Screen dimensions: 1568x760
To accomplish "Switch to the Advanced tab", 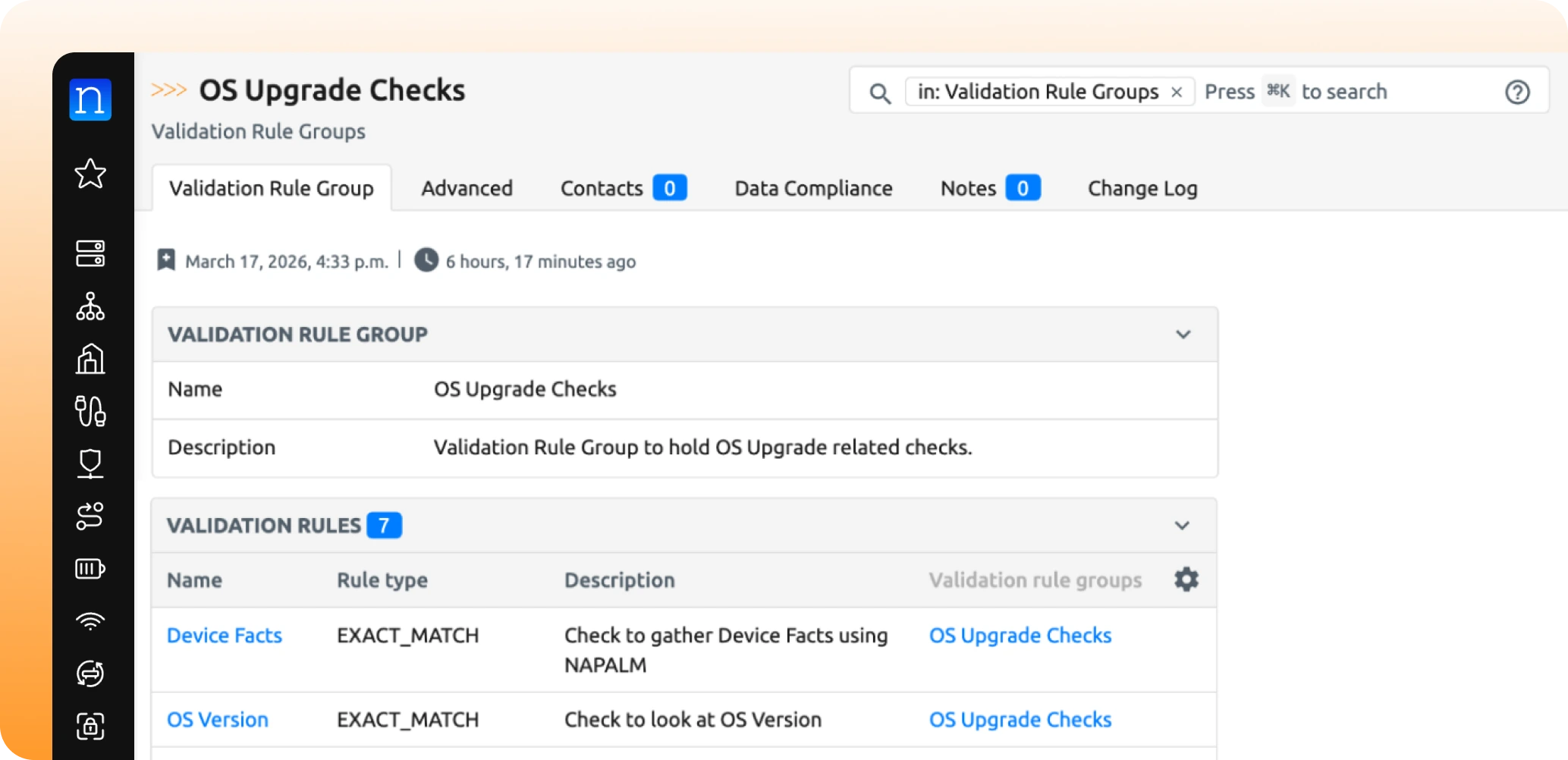I will pyautogui.click(x=467, y=188).
